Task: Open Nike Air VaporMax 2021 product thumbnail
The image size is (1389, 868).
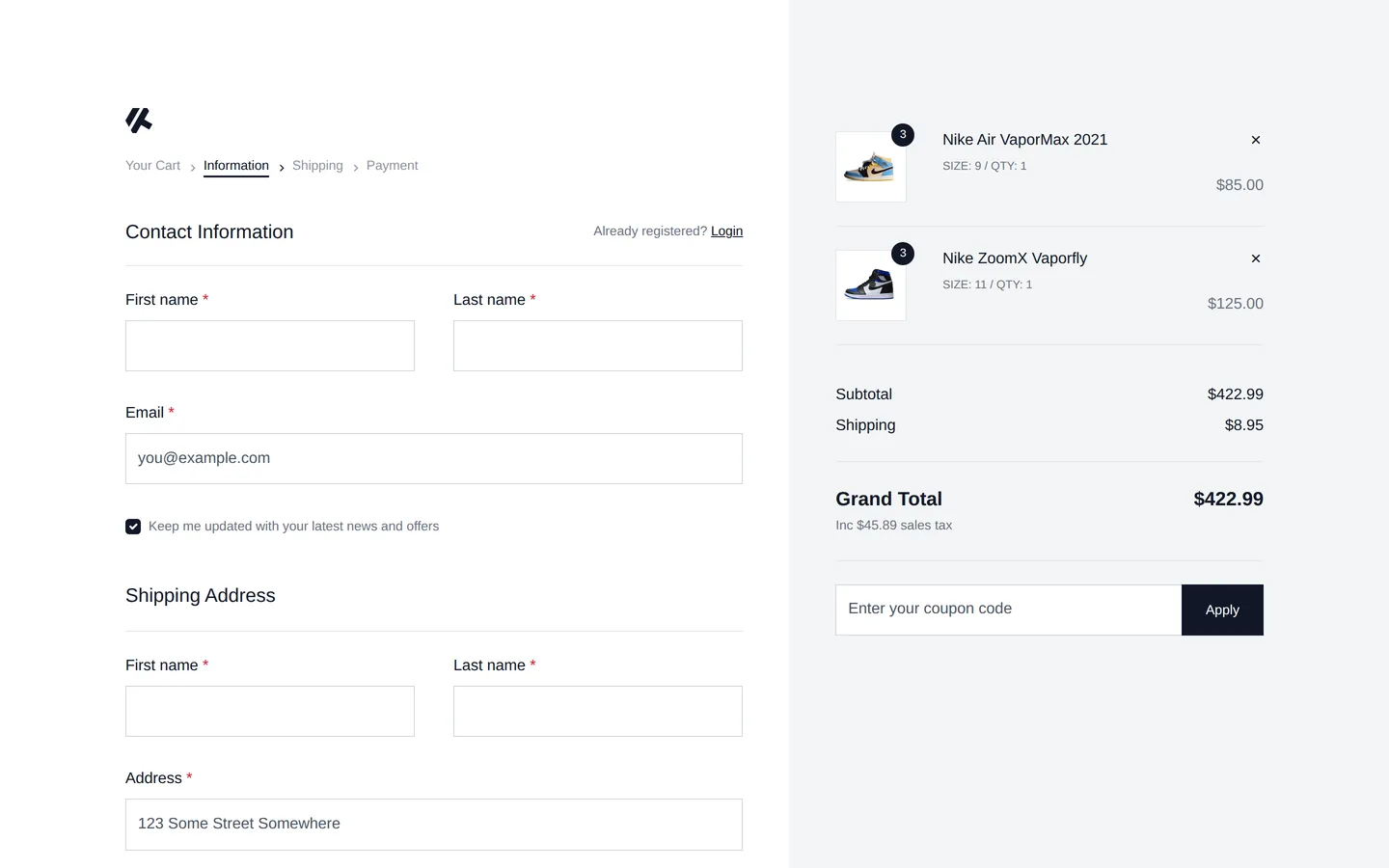Action: click(871, 167)
